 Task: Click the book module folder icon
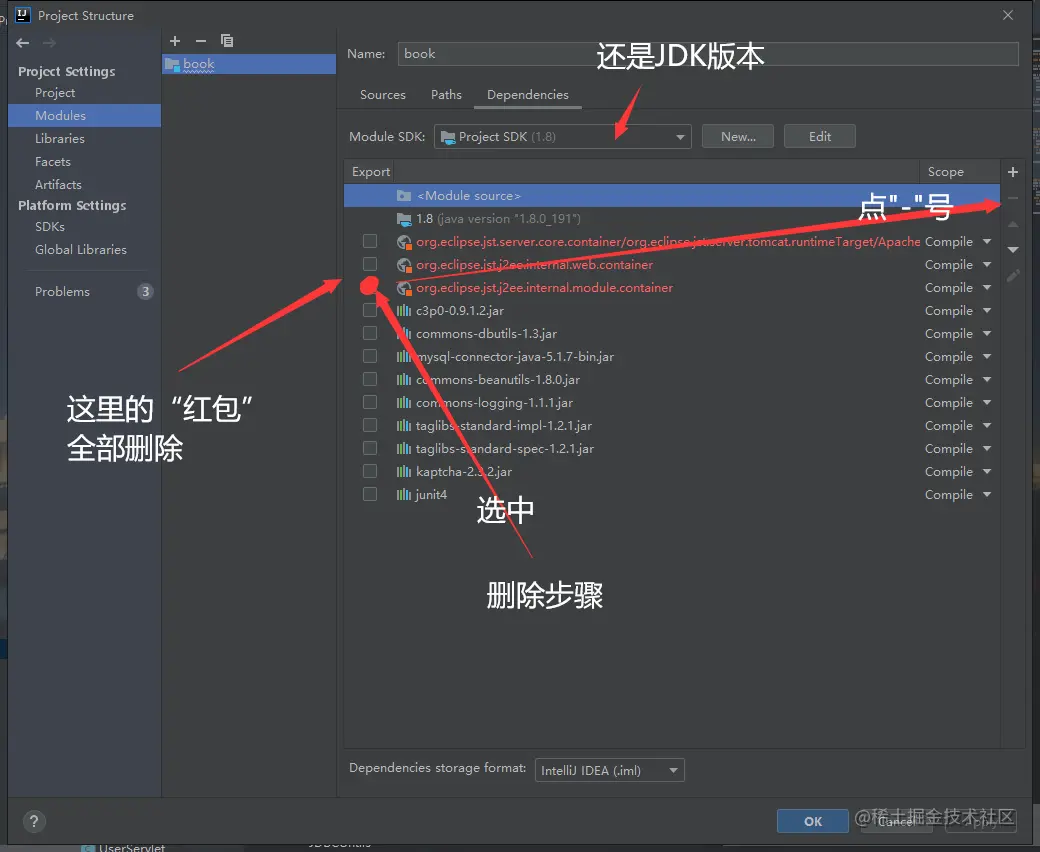tap(172, 64)
